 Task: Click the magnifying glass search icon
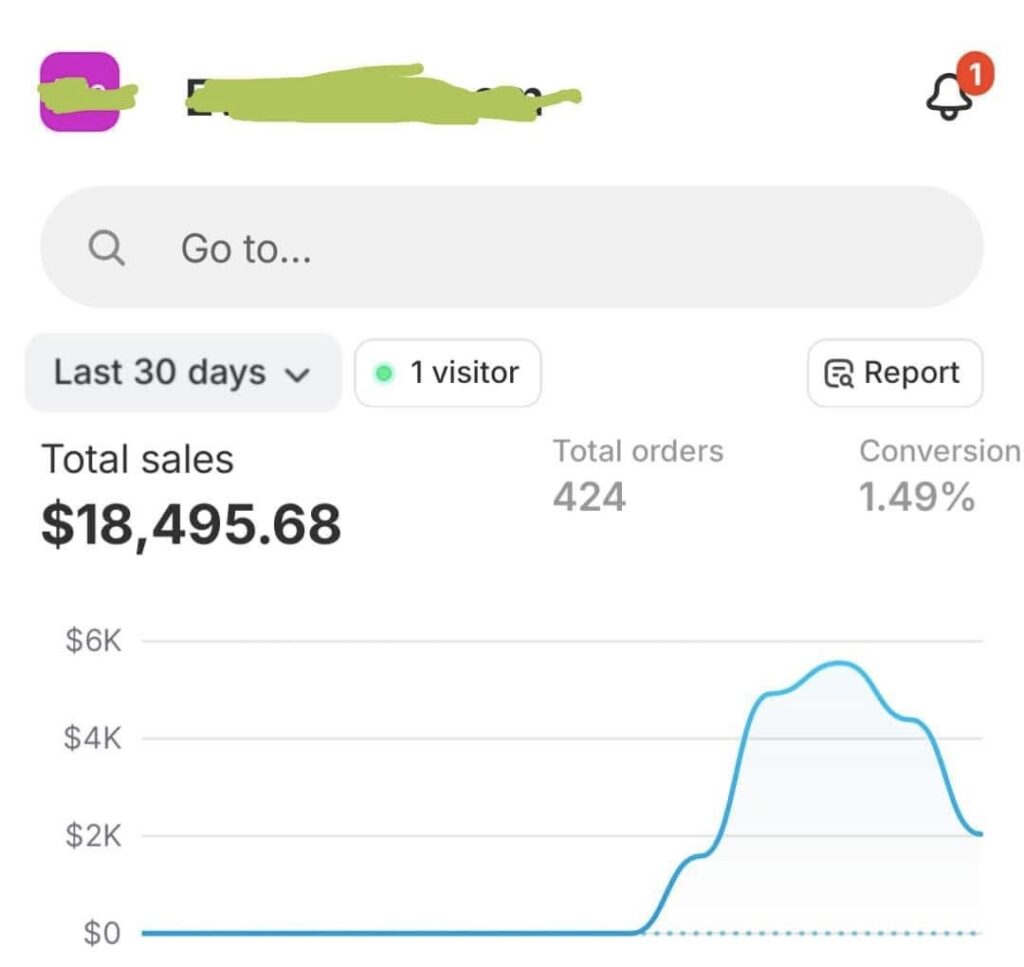tap(106, 247)
